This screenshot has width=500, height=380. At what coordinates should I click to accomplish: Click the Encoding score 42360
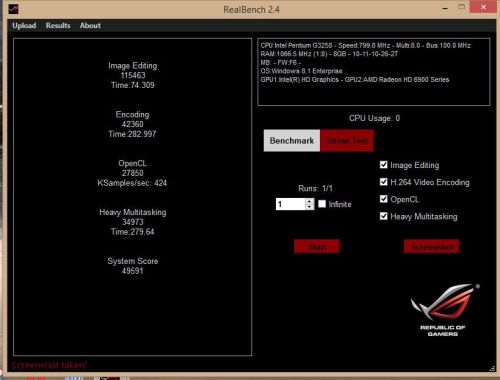click(x=132, y=124)
